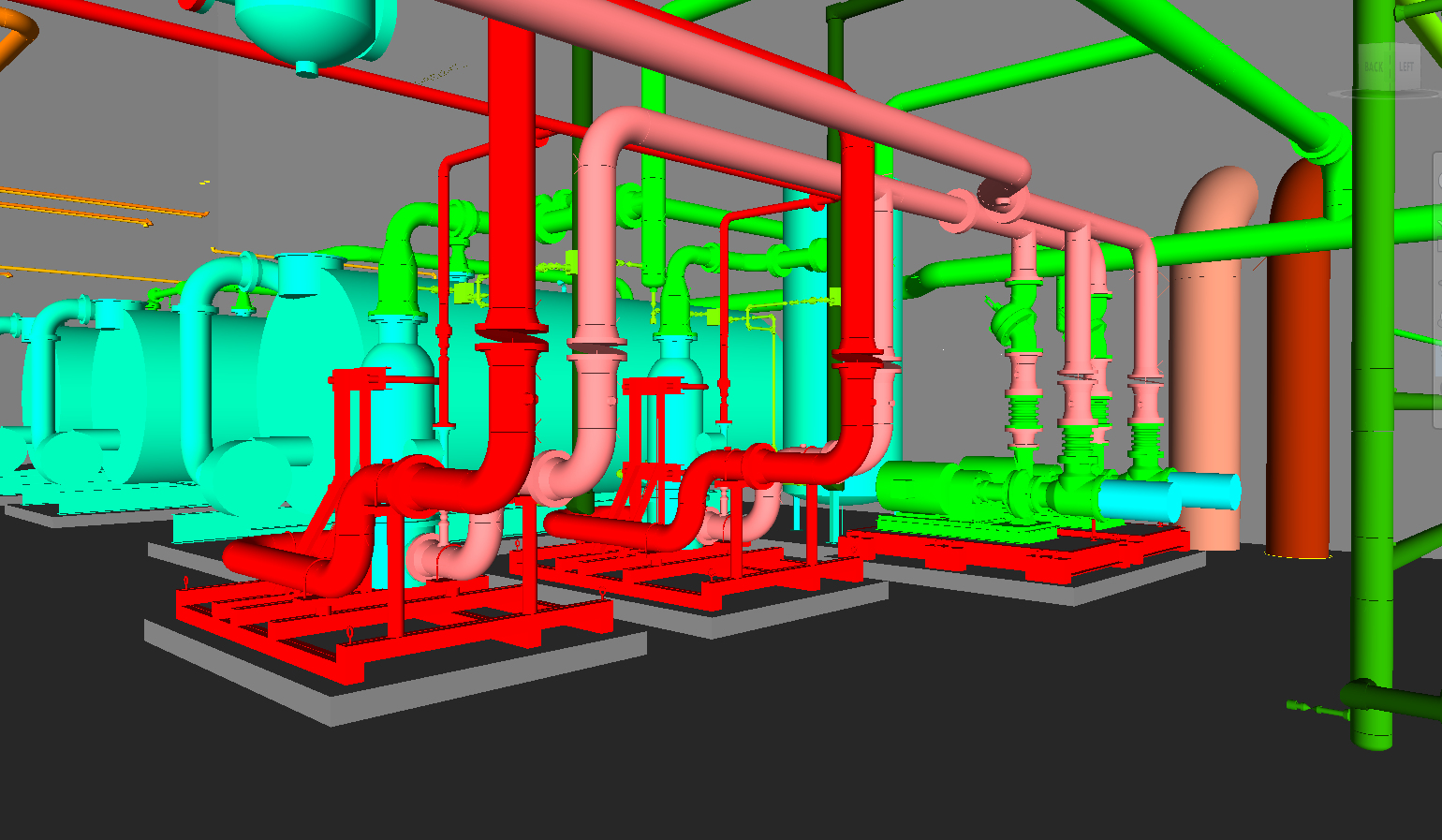The width and height of the screenshot is (1442, 840).
Task: Click the ViewCube compass ring
Action: 1385,93
